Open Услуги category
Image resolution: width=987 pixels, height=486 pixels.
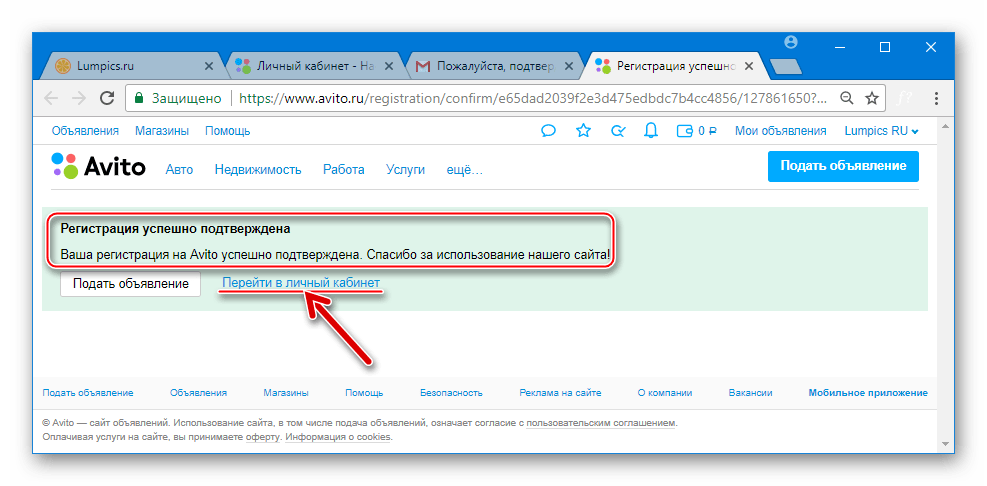pos(405,169)
